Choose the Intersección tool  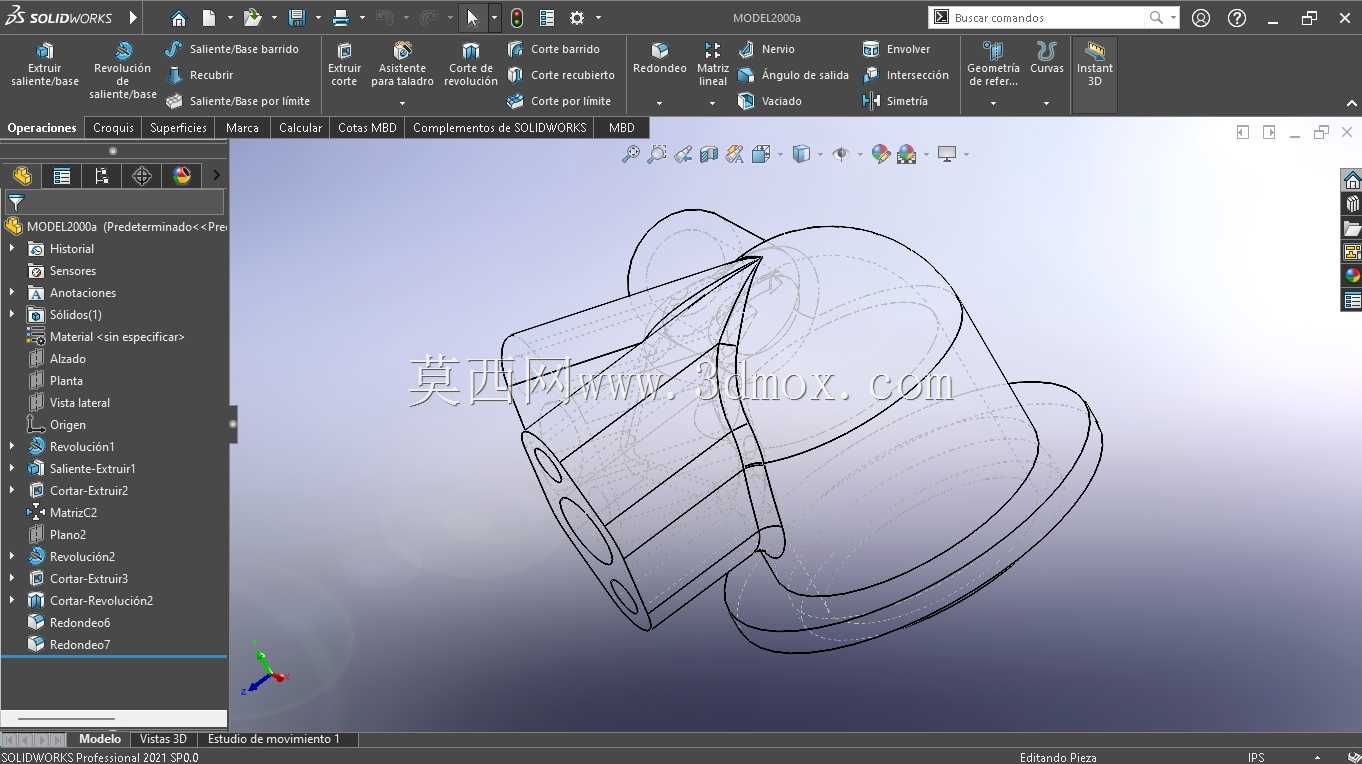click(x=905, y=75)
